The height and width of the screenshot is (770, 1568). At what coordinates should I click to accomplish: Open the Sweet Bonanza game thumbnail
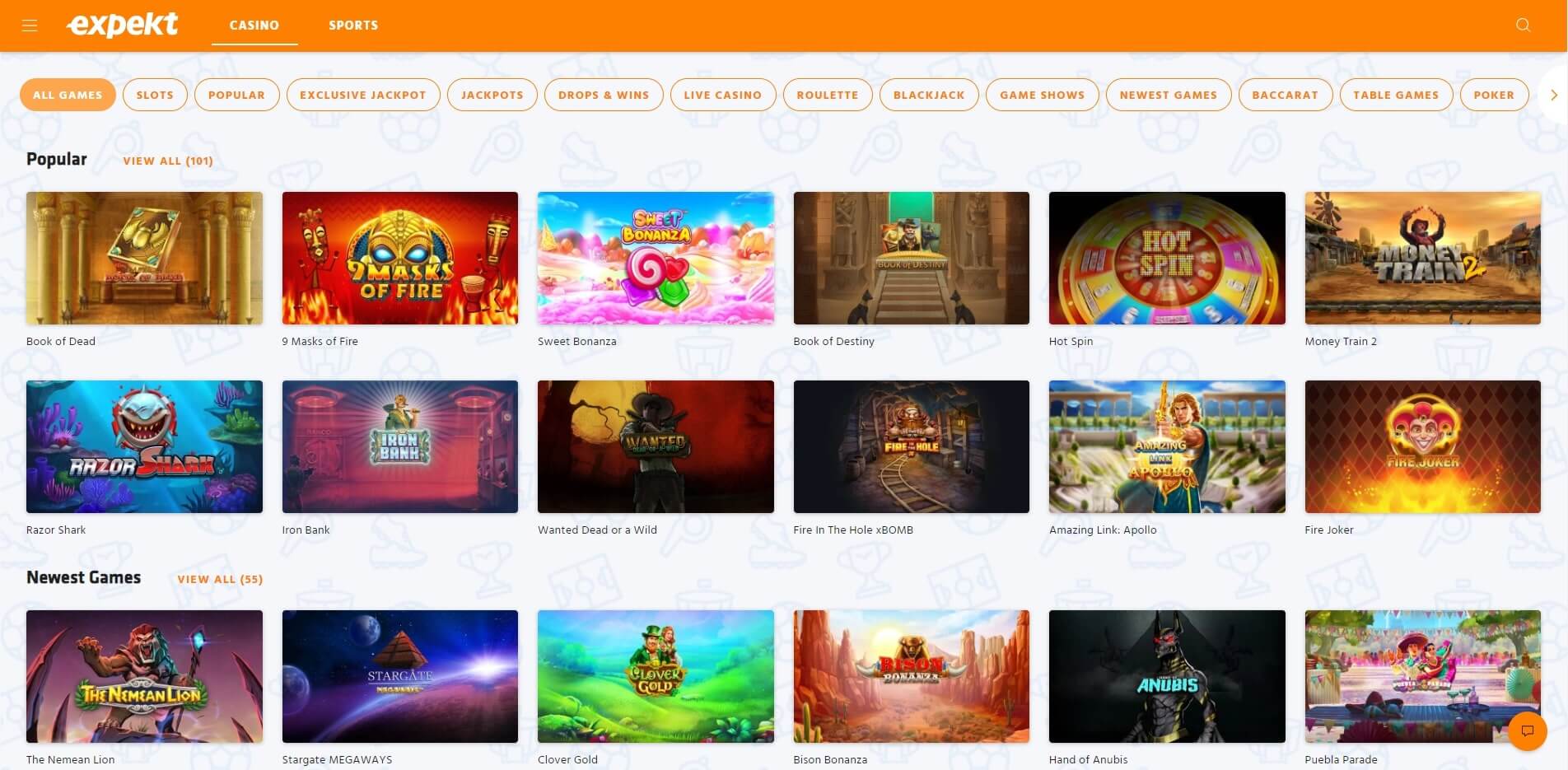656,258
